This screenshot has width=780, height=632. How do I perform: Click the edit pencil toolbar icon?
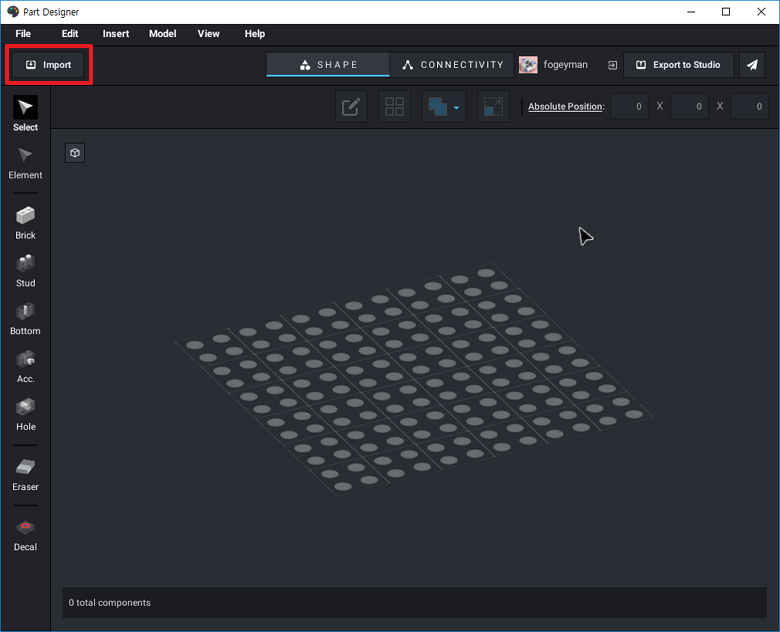click(x=351, y=106)
